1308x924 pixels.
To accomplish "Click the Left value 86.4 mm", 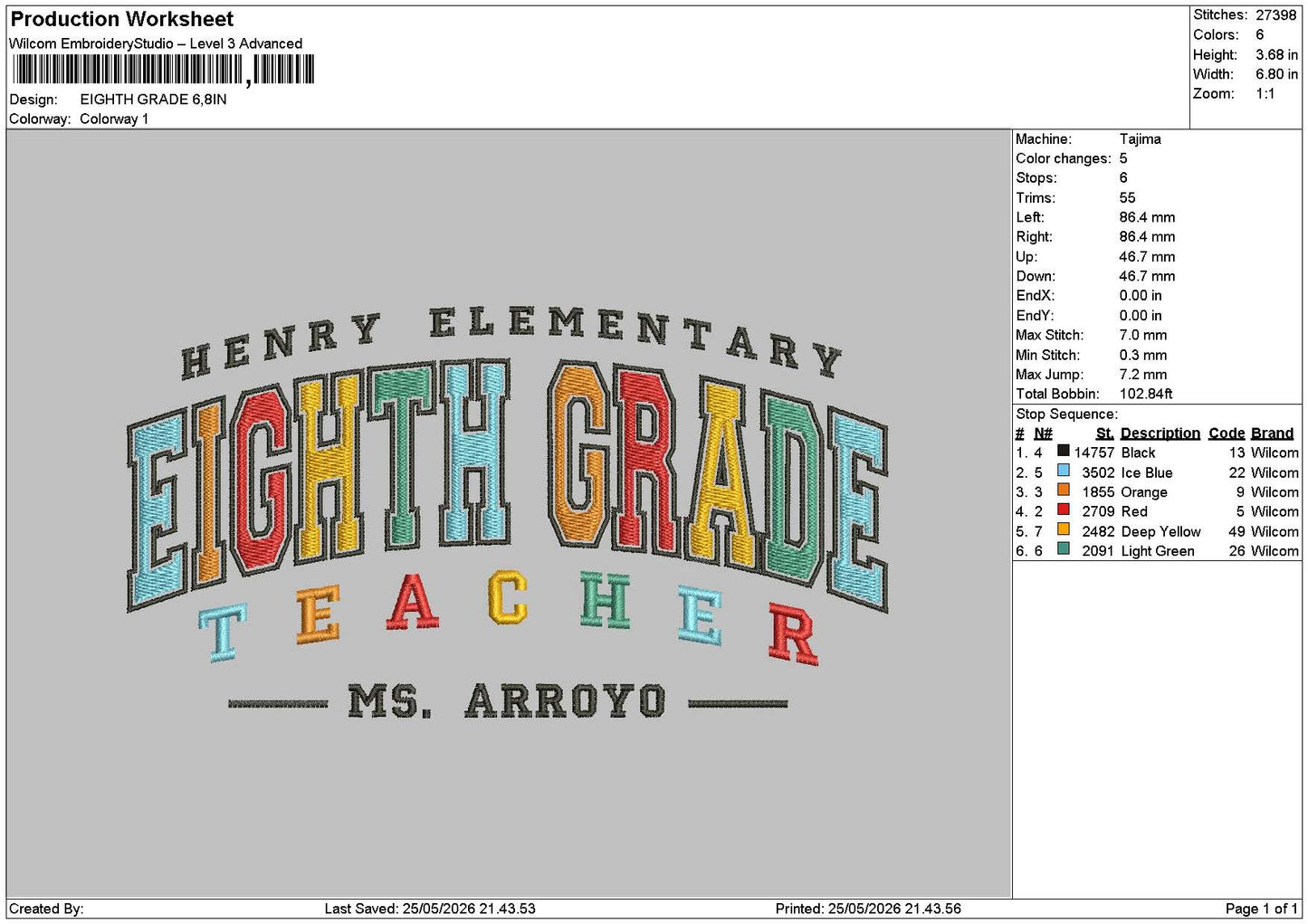I will click(1147, 217).
